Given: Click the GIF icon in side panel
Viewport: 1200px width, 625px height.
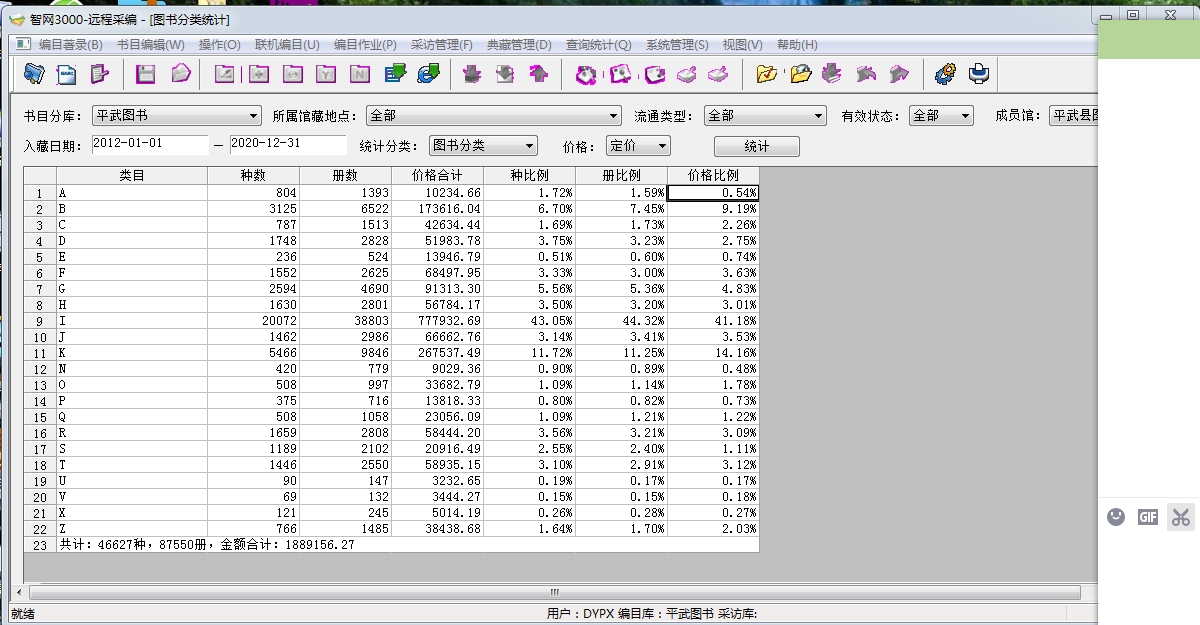Looking at the screenshot, I should point(1148,517).
